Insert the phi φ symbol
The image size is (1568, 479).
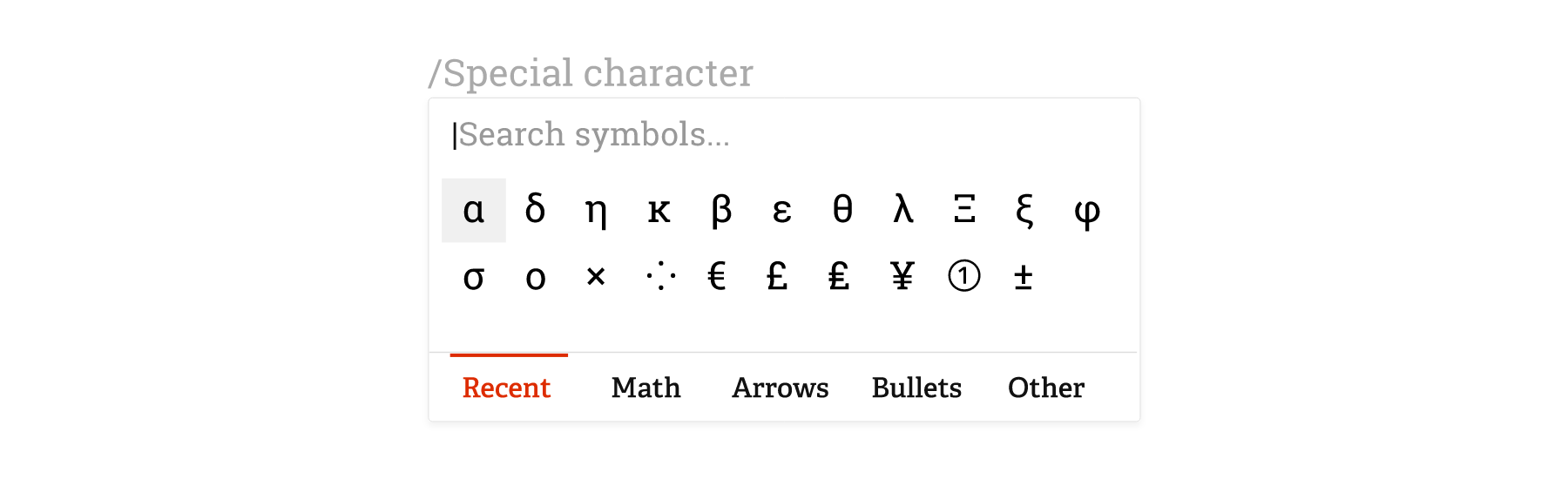[1087, 210]
